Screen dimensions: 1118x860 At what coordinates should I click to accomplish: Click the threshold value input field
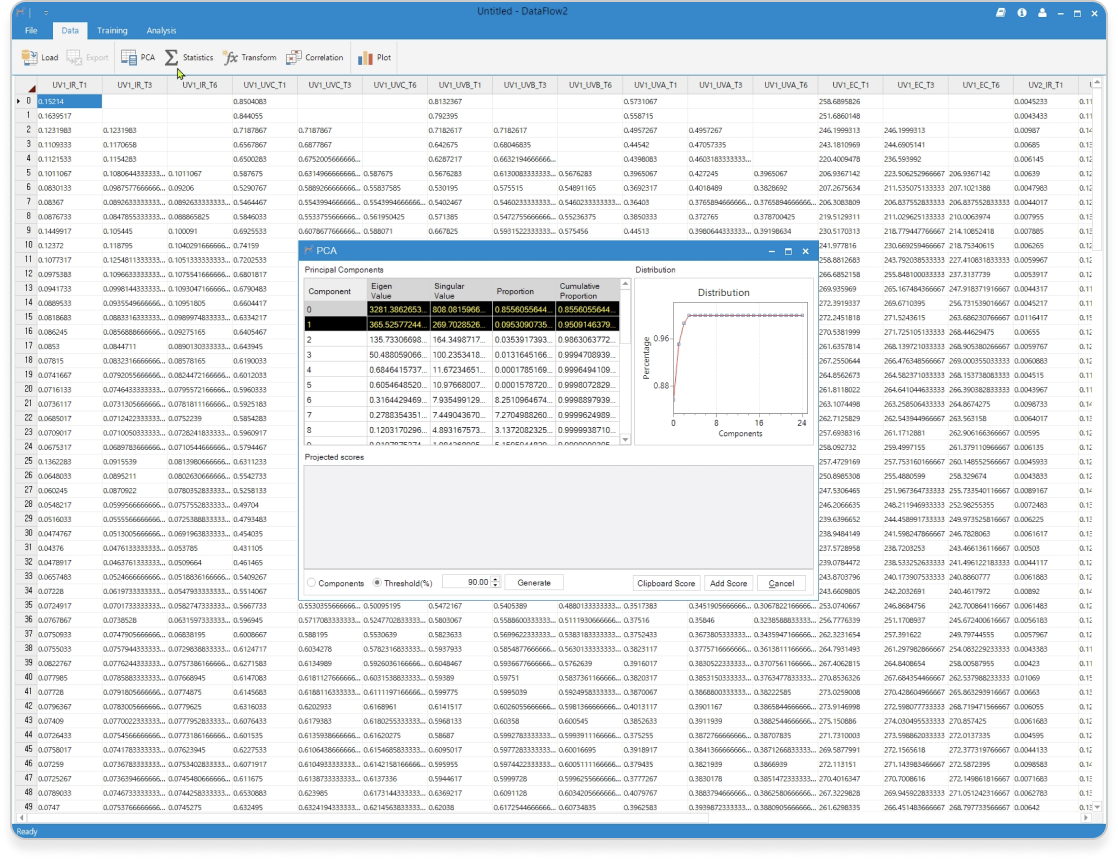point(465,583)
